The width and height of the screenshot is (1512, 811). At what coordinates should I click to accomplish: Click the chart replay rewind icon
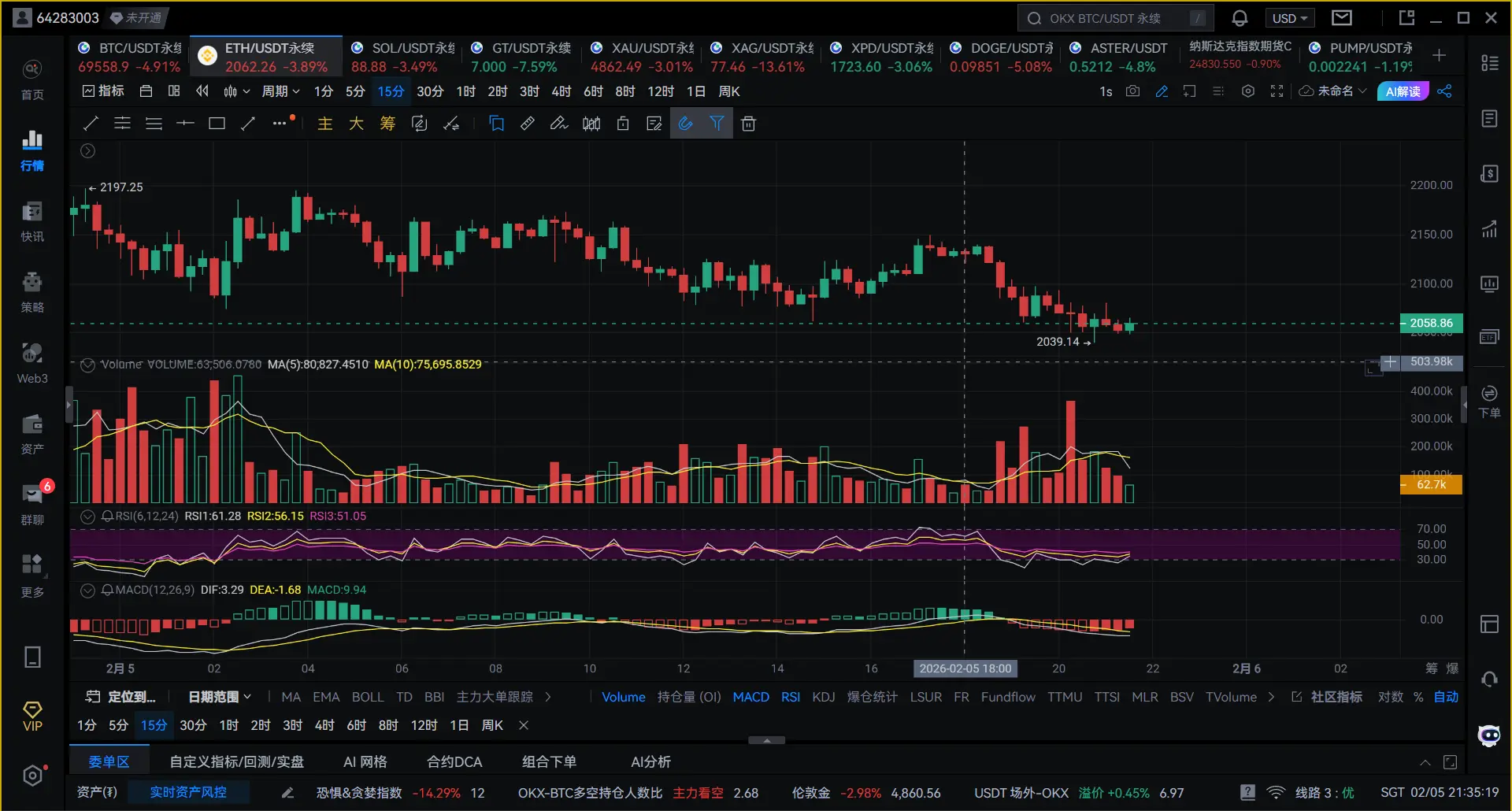[202, 91]
